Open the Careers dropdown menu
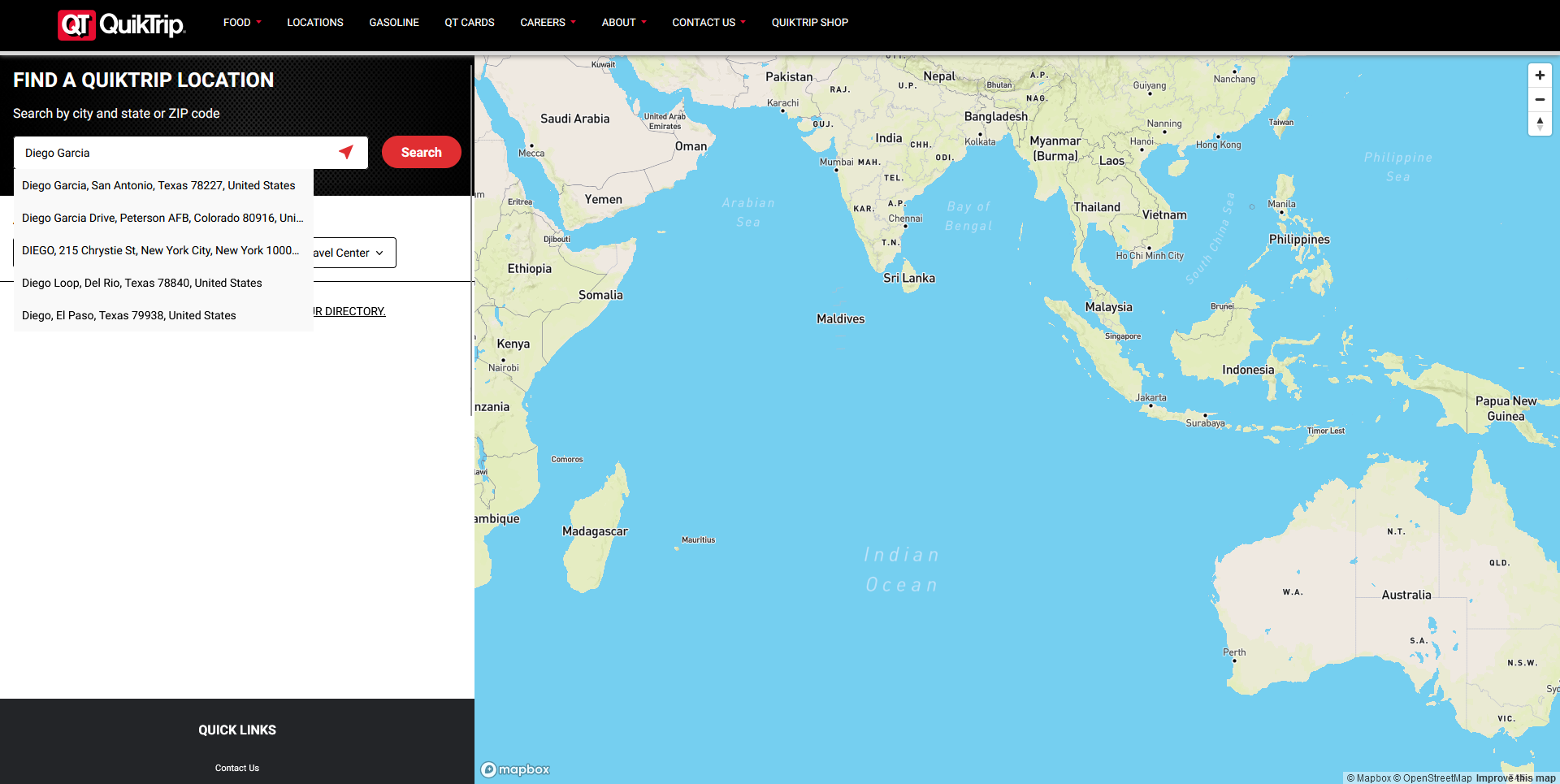 [x=548, y=23]
